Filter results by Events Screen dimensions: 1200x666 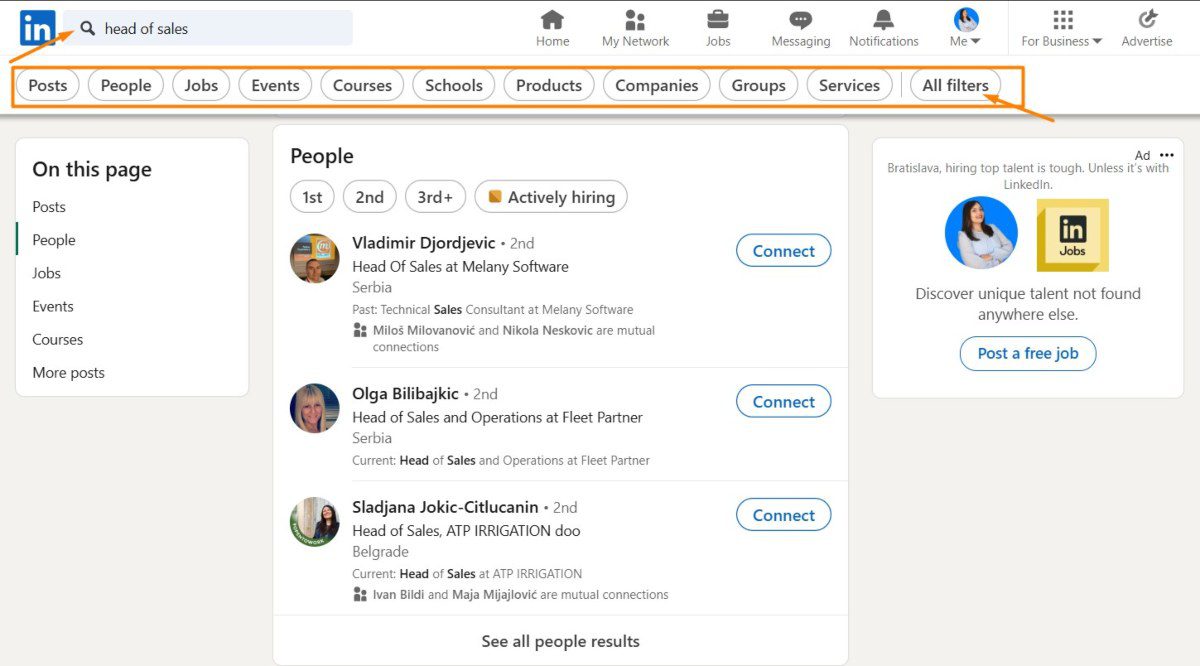pos(275,85)
